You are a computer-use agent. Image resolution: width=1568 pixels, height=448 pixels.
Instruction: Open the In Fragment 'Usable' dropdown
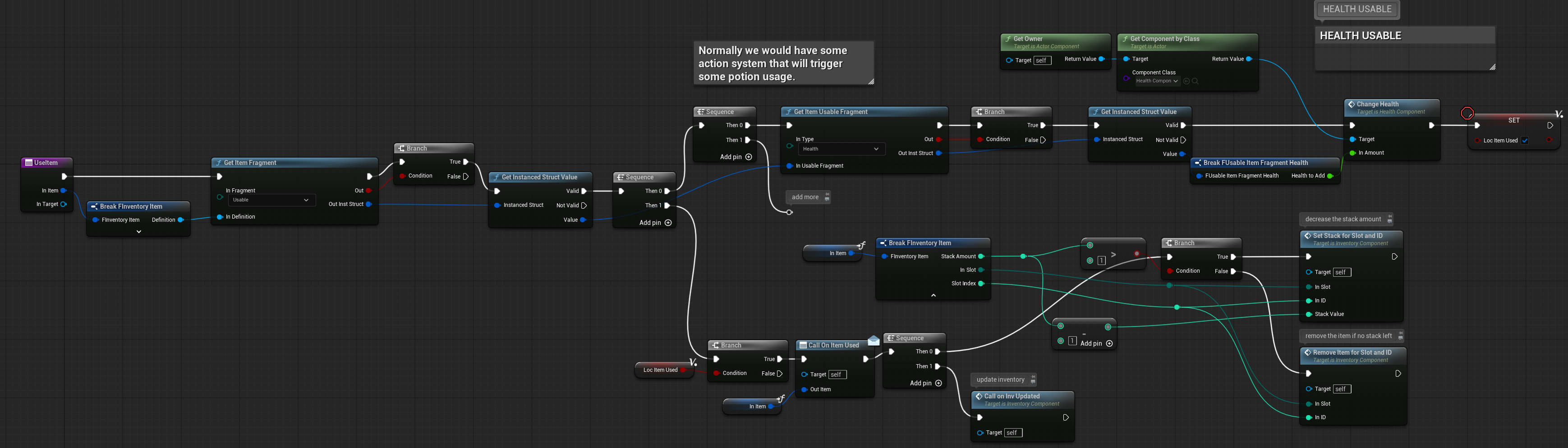[x=271, y=200]
